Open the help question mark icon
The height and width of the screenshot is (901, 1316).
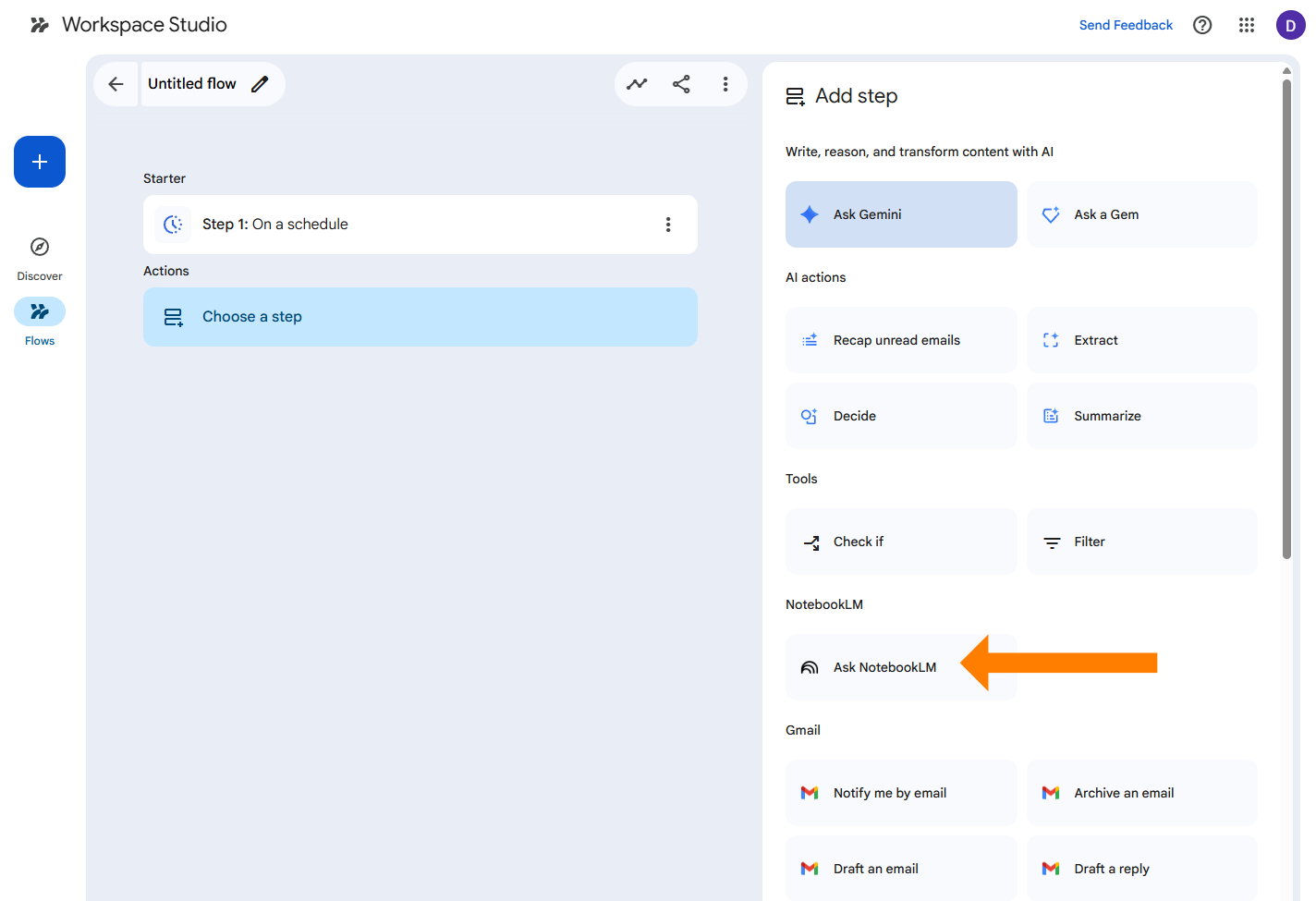pyautogui.click(x=1202, y=25)
